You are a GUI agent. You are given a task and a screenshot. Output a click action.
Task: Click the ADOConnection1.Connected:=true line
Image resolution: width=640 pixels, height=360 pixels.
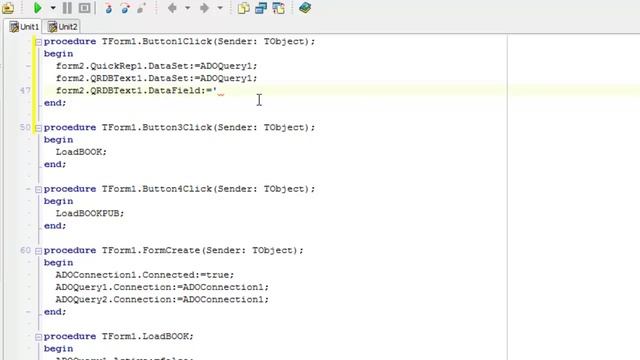(x=145, y=275)
